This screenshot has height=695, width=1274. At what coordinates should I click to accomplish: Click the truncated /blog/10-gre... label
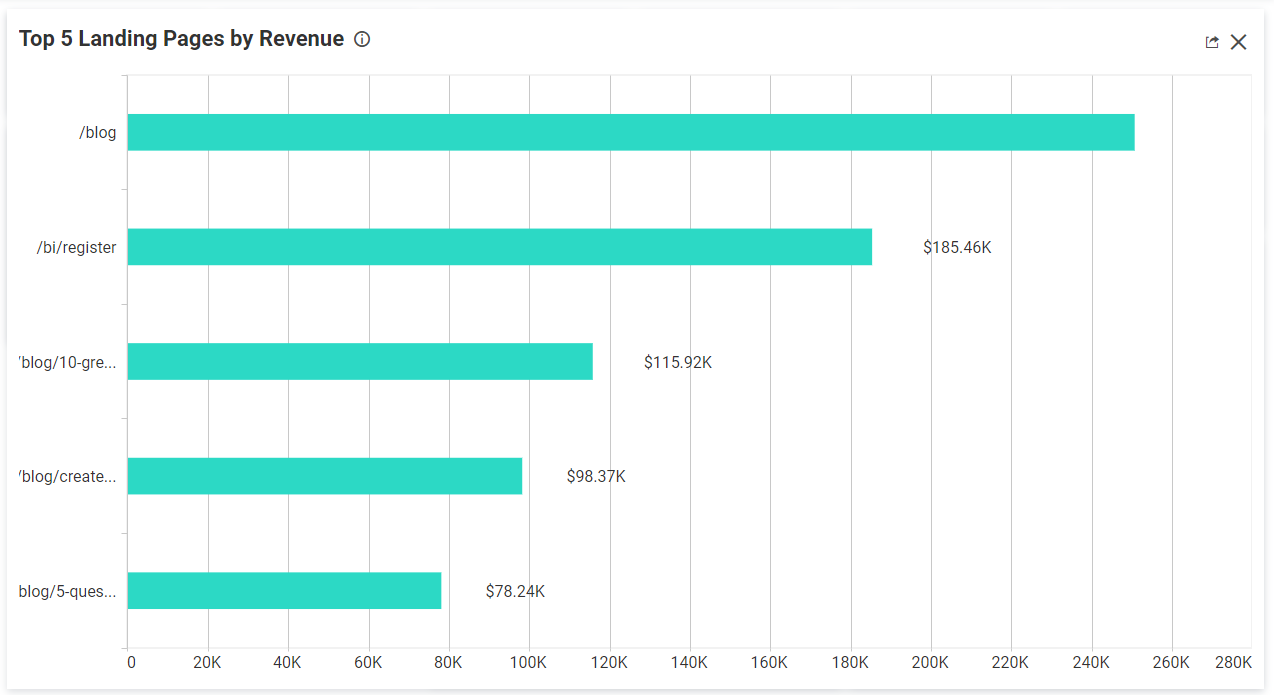pos(67,362)
